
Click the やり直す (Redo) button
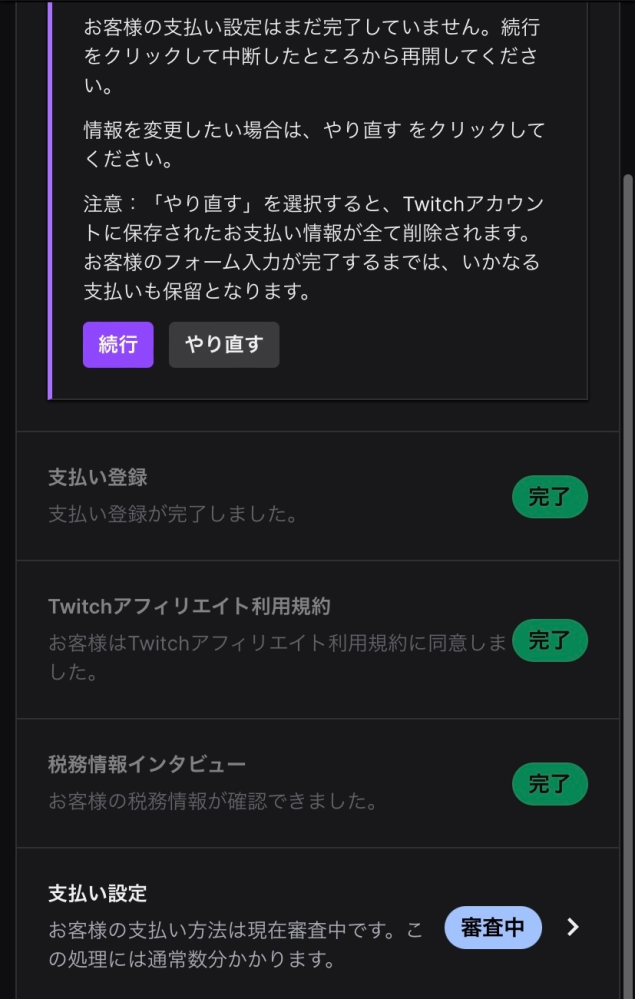tap(223, 344)
